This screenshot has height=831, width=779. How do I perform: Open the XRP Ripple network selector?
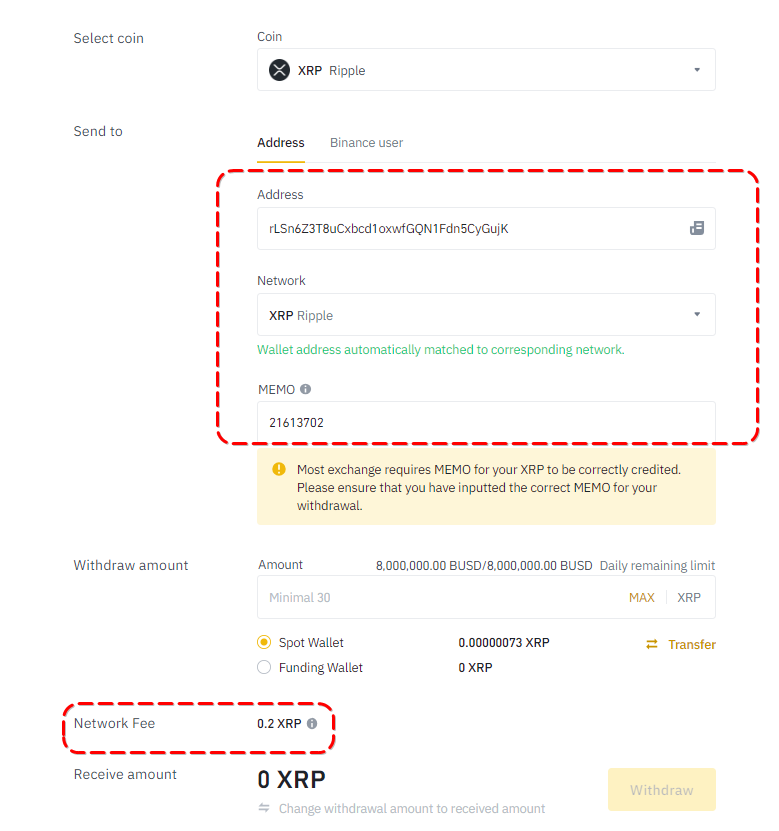point(470,315)
